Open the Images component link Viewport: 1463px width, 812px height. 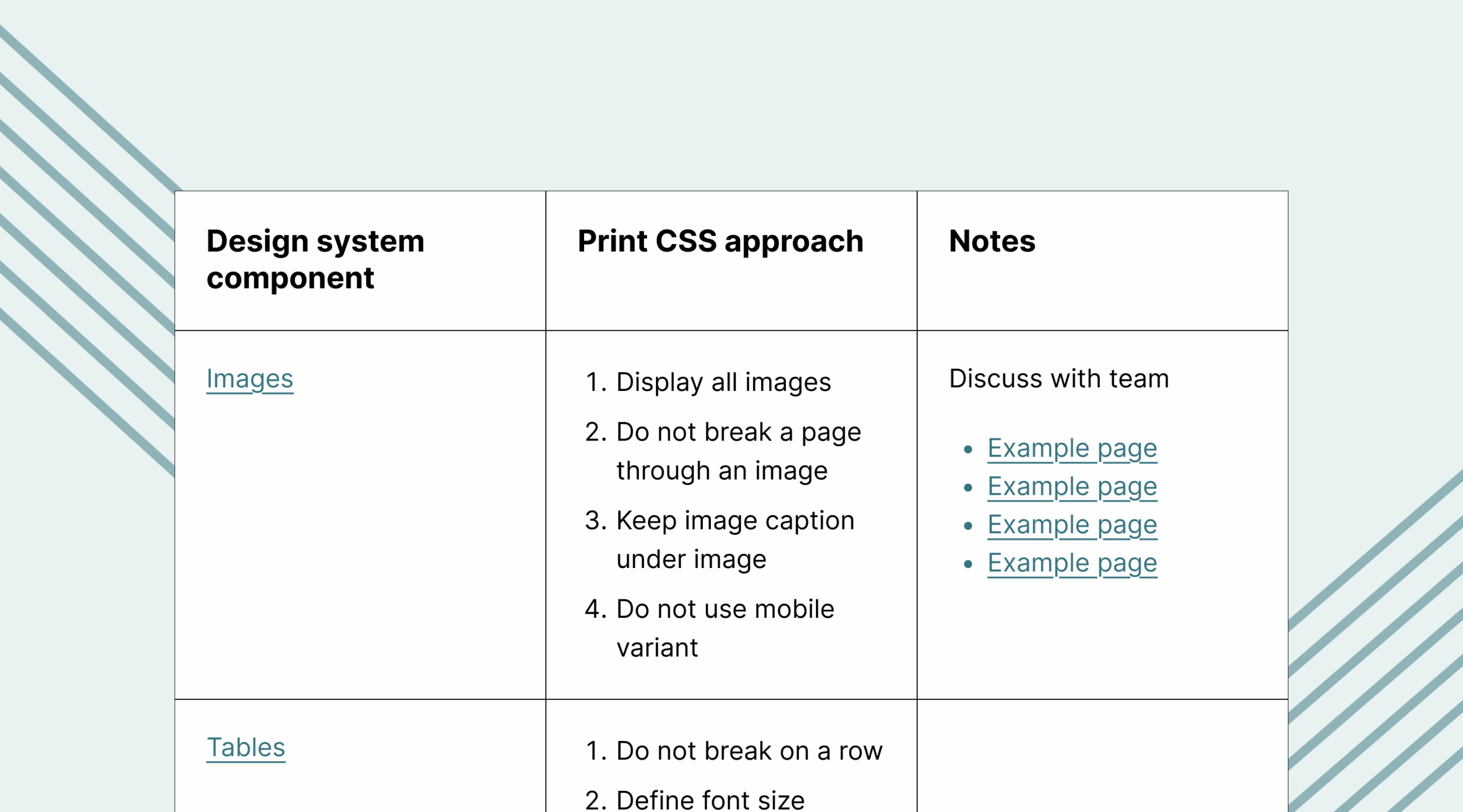pos(249,379)
